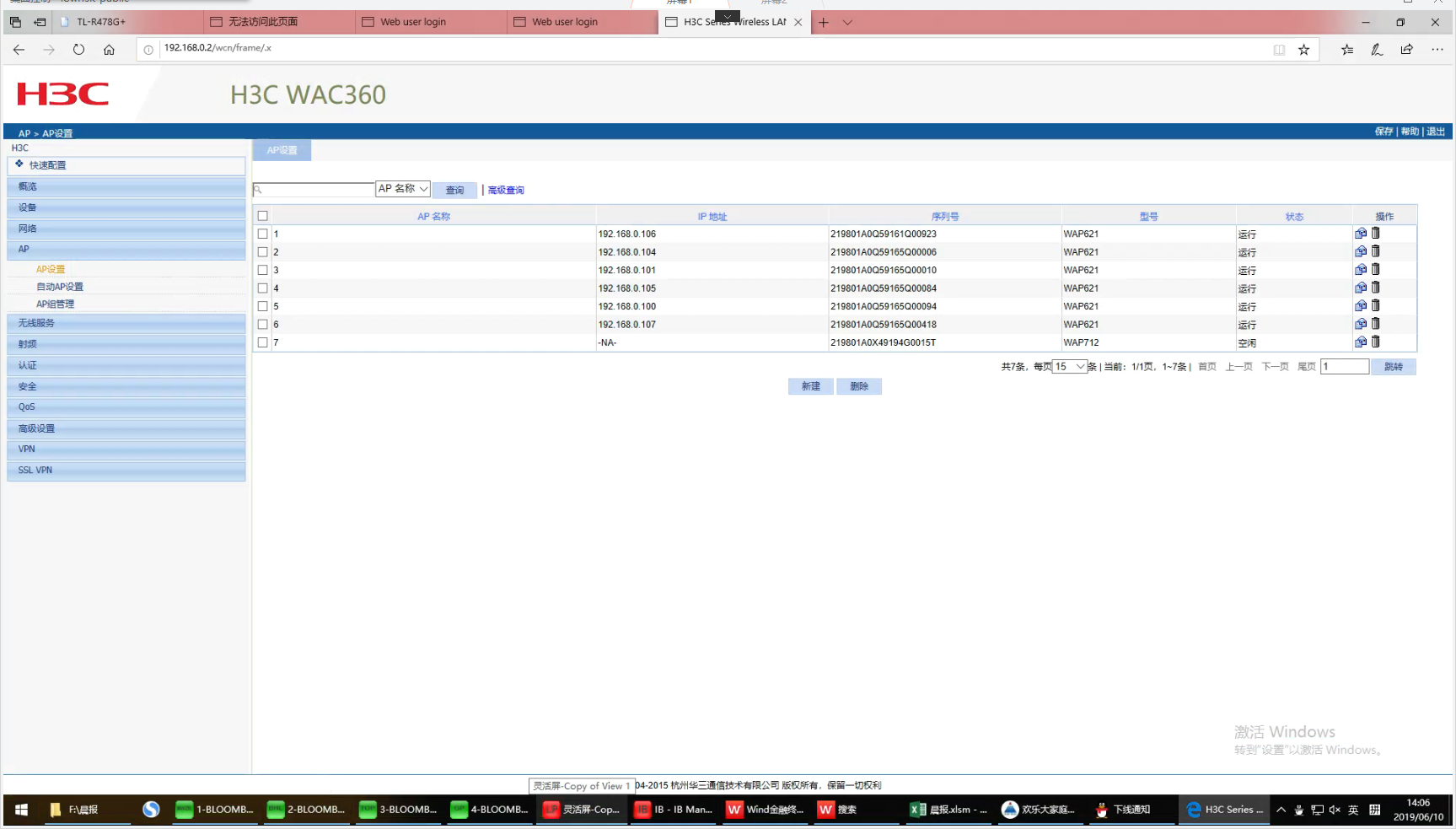The height and width of the screenshot is (829, 1456).
Task: Check the box for AP 2
Action: click(x=263, y=252)
